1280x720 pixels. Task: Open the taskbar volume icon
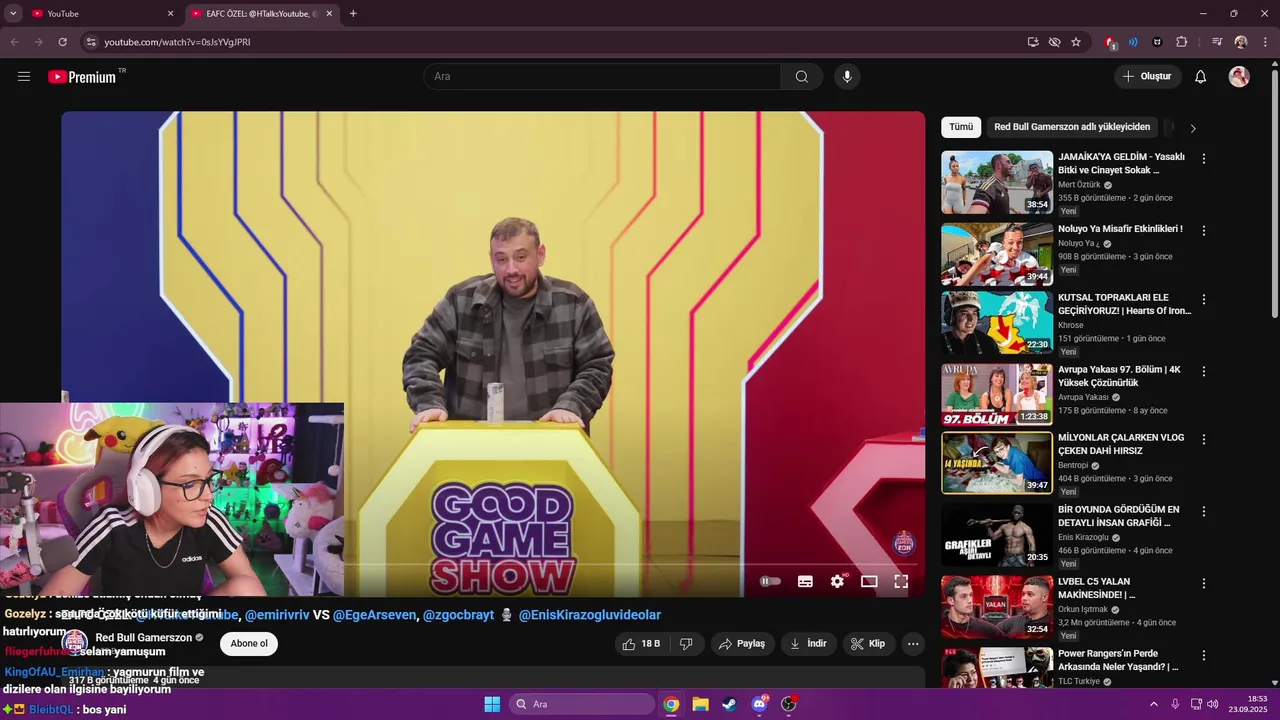click(x=1212, y=704)
